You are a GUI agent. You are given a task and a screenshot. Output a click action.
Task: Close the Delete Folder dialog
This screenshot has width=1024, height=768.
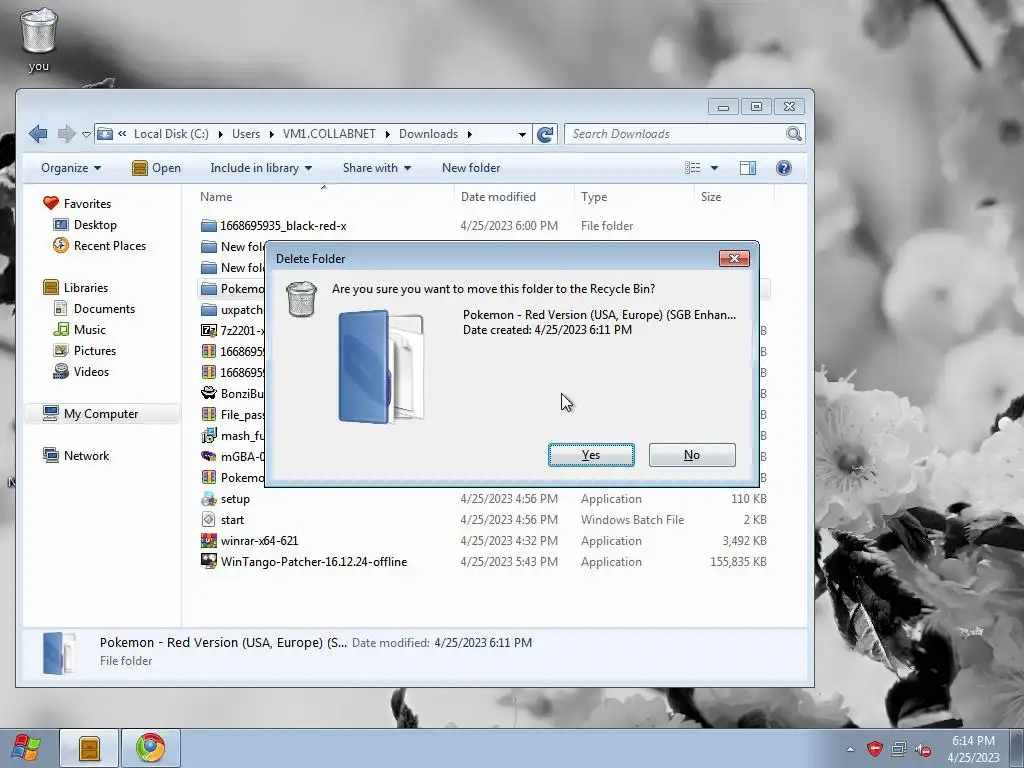(x=734, y=259)
